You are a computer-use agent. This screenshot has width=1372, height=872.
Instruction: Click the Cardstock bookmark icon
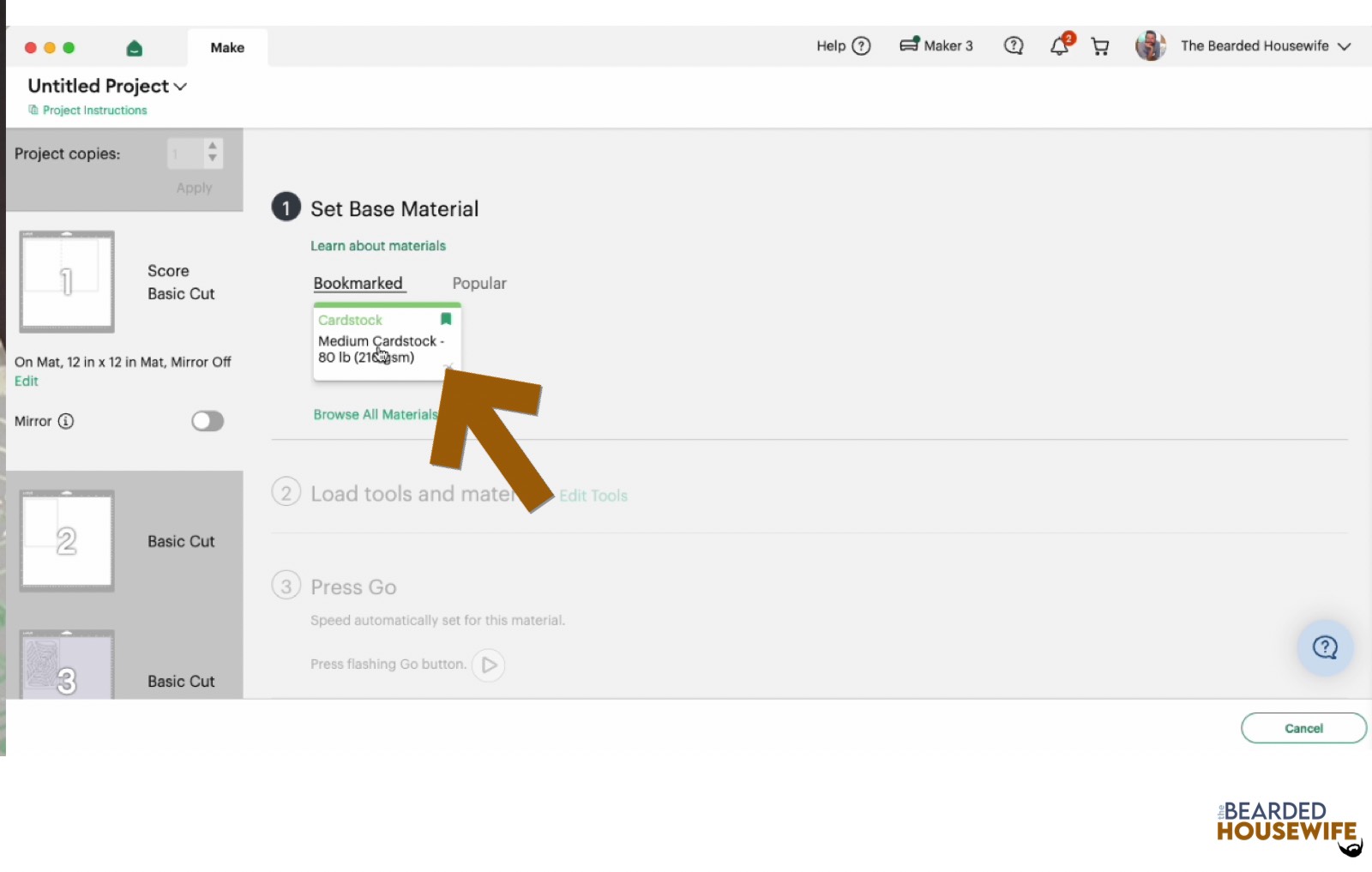tap(446, 319)
